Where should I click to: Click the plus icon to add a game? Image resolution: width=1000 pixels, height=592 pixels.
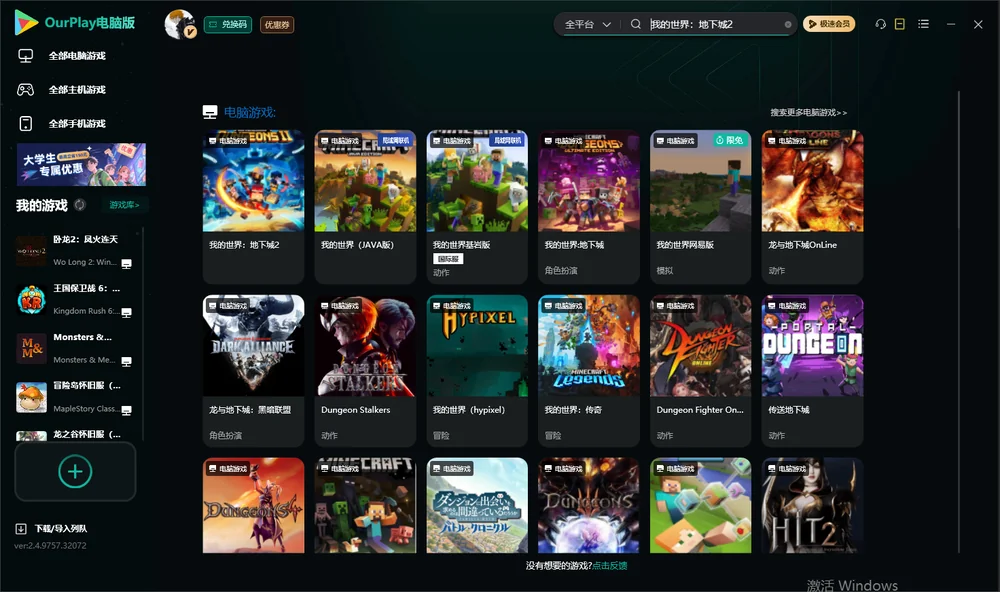(75, 472)
